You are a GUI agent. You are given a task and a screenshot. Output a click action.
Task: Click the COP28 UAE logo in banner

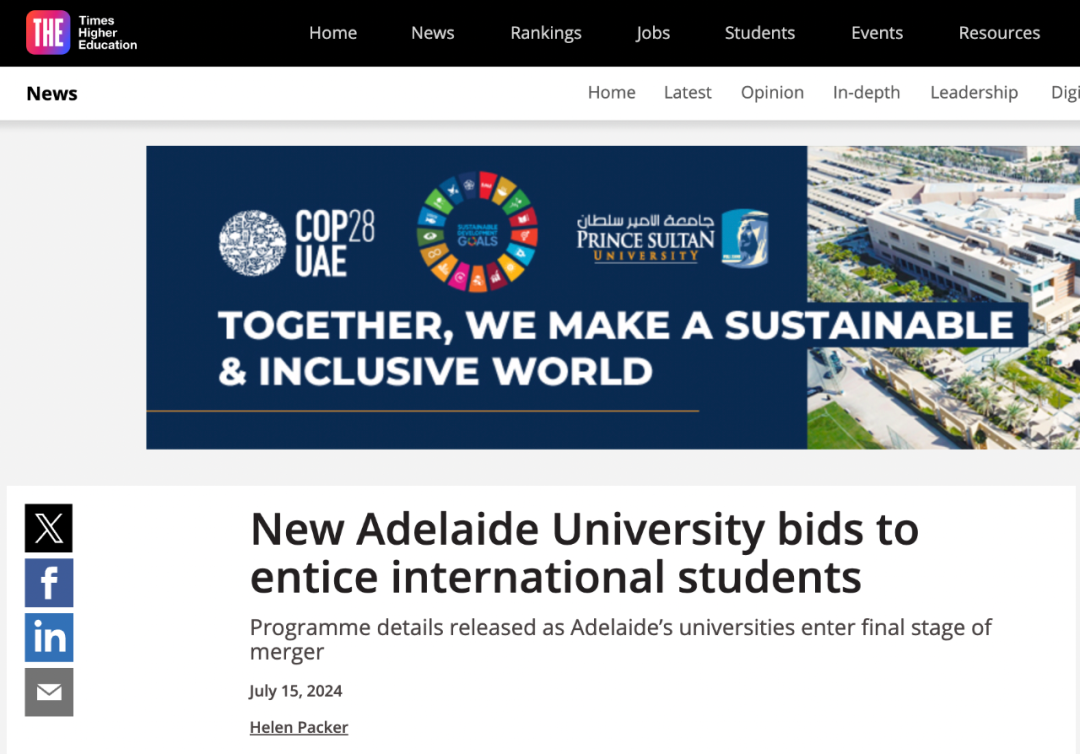(297, 243)
